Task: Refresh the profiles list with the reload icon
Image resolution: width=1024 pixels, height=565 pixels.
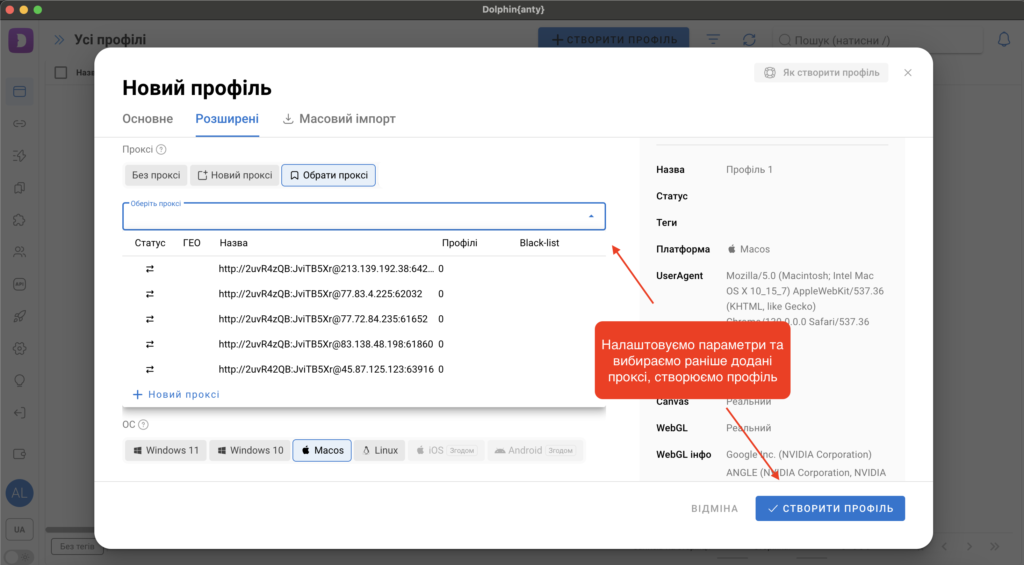Action: click(x=749, y=40)
